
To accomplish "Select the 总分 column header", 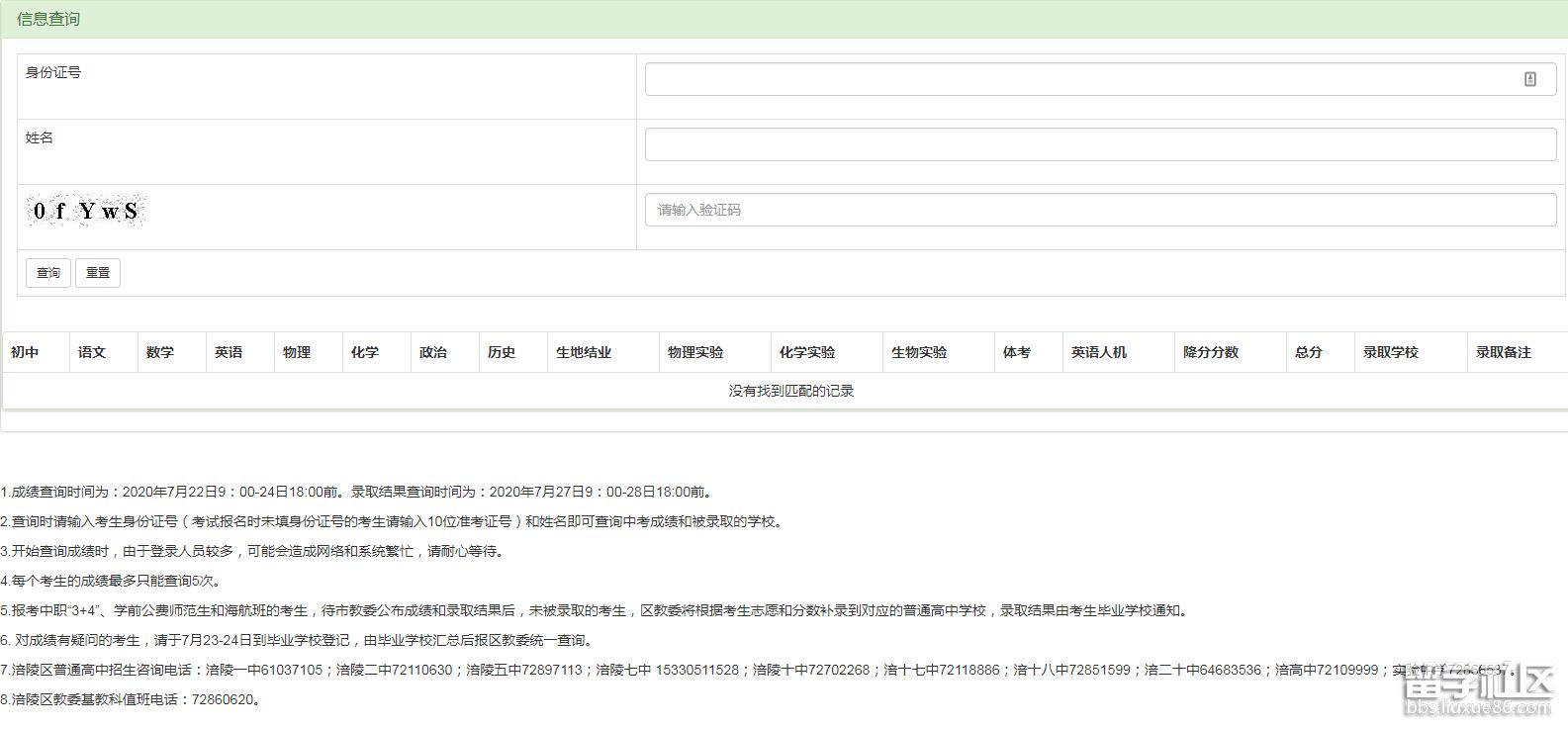I will [x=1309, y=352].
